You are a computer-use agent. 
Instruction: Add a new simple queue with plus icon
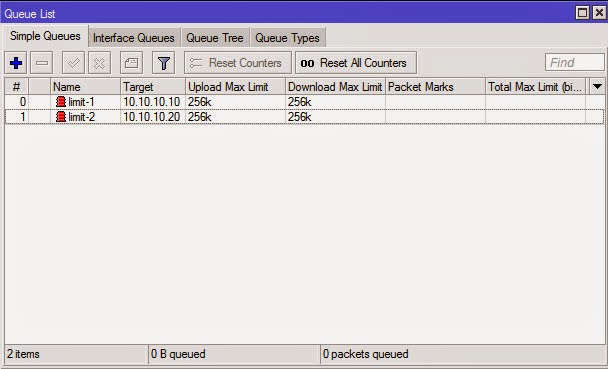16,63
